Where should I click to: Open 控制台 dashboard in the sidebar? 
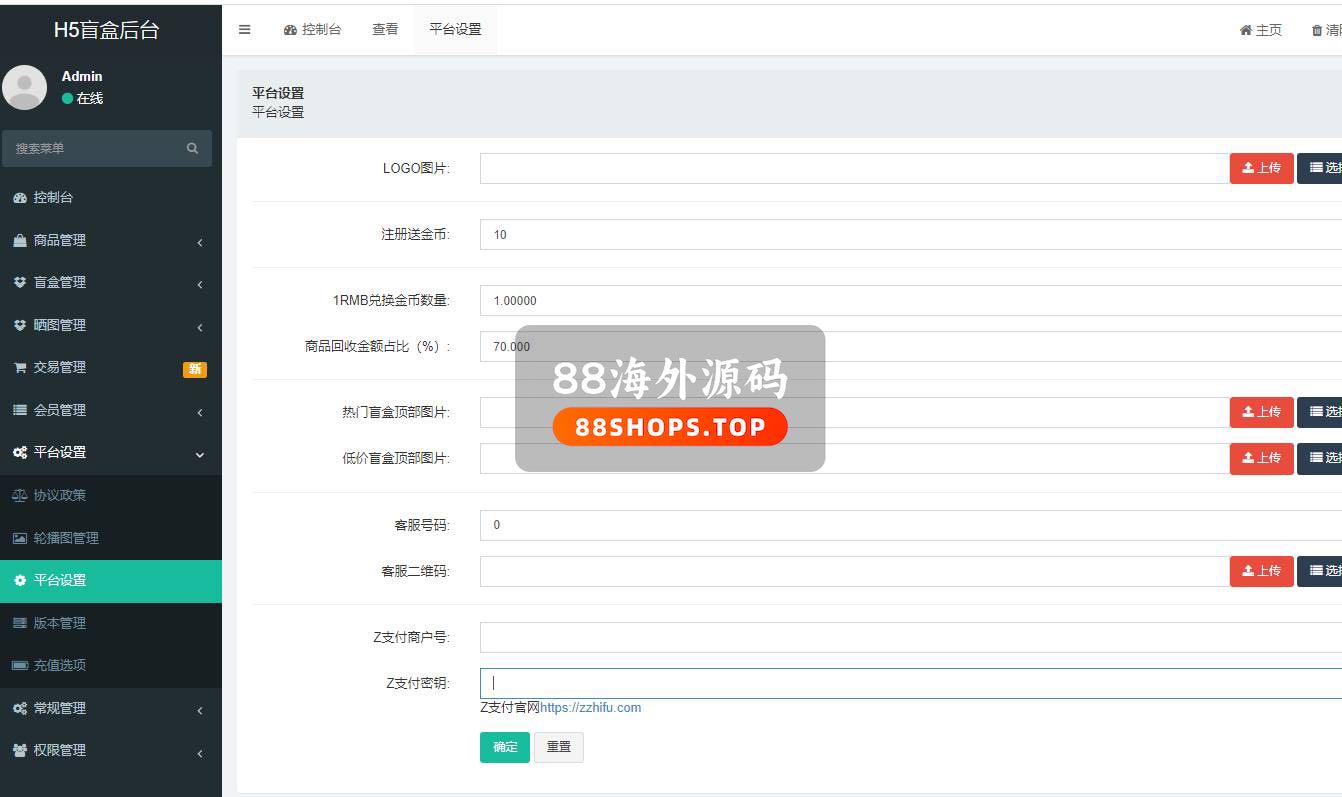click(x=53, y=198)
